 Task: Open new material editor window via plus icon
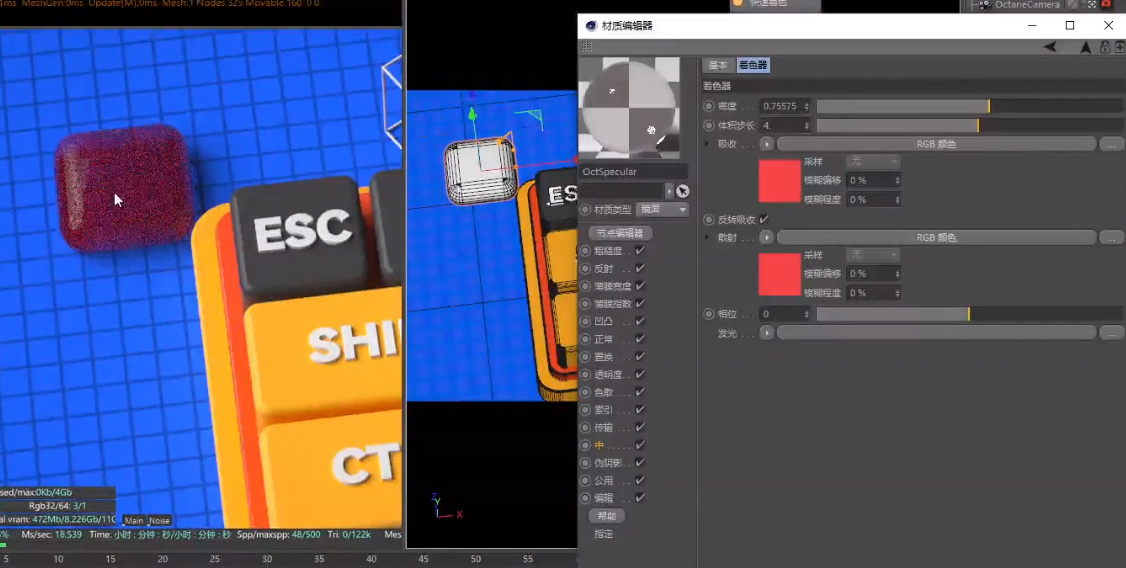[x=1120, y=47]
